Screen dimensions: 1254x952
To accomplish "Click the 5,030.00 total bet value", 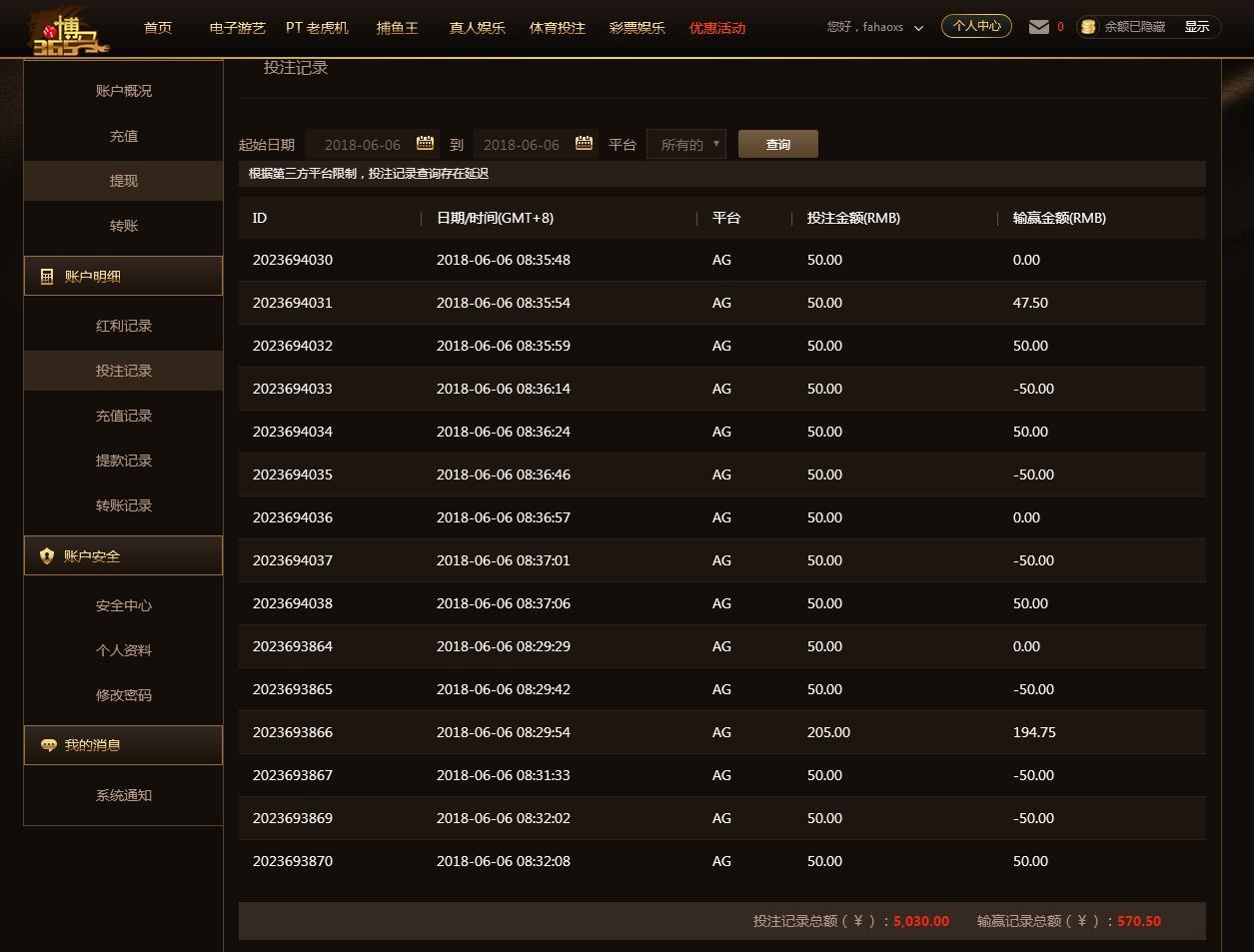I will click(x=921, y=921).
